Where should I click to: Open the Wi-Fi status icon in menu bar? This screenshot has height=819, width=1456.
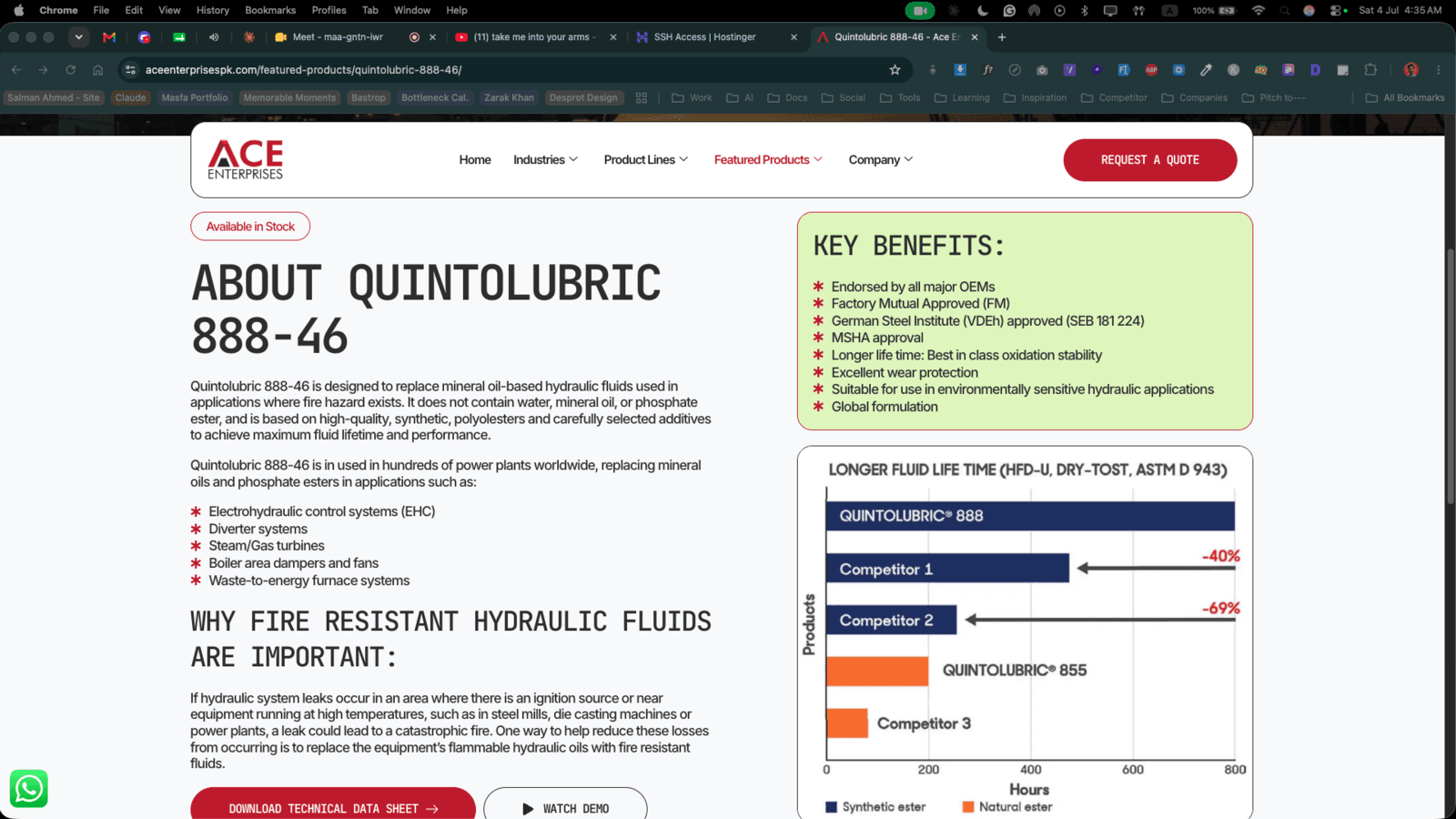coord(1259,10)
